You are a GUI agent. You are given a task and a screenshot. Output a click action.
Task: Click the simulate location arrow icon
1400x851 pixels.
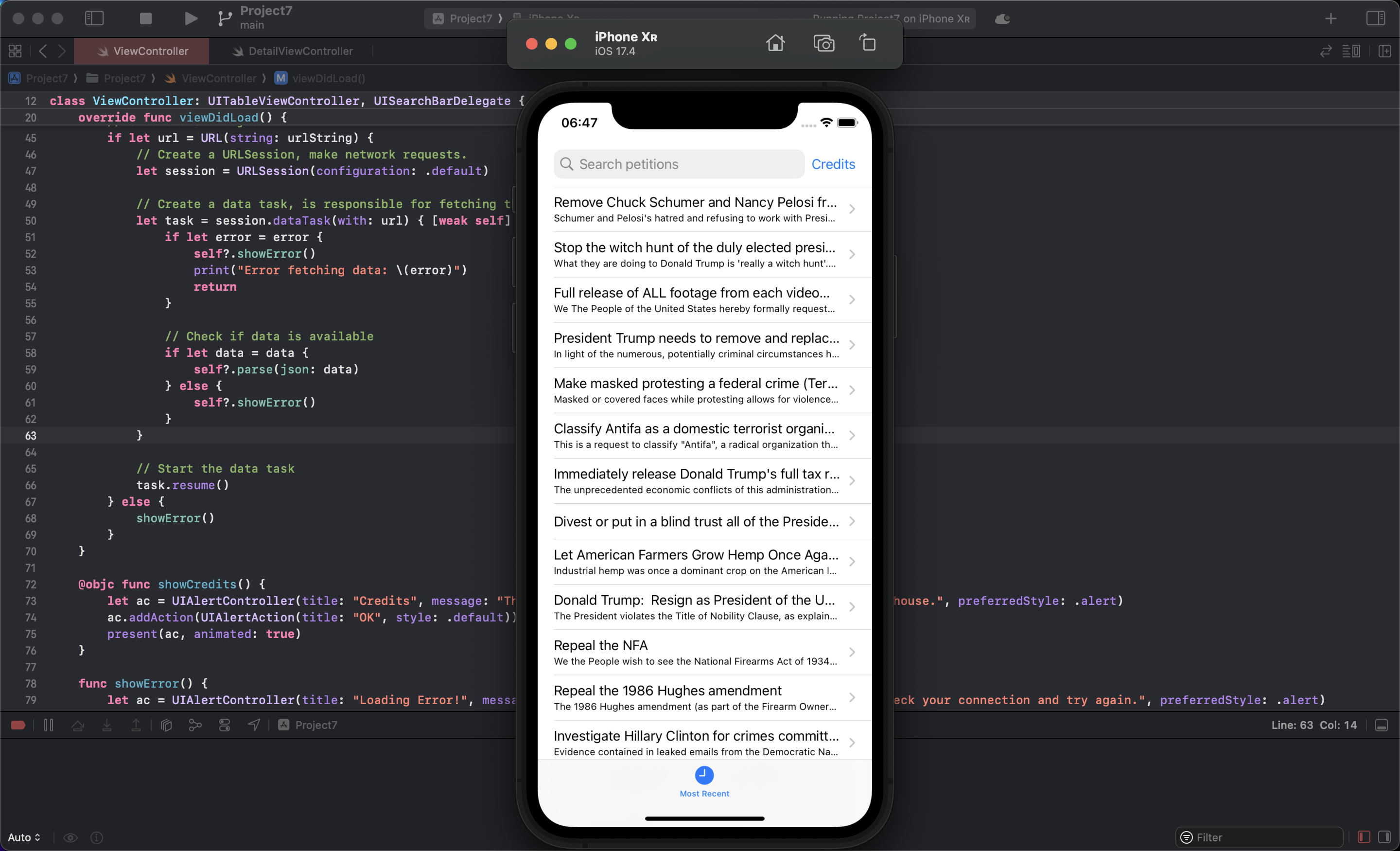pyautogui.click(x=254, y=725)
